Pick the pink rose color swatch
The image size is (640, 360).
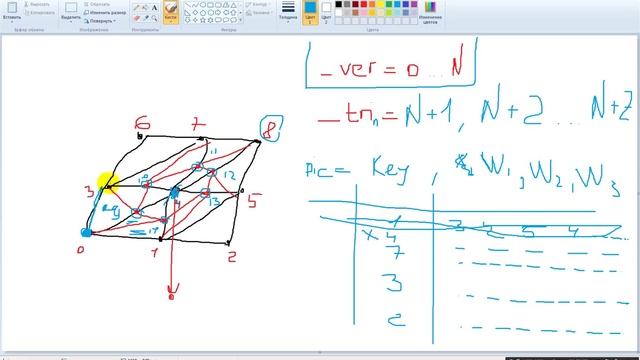[364, 13]
